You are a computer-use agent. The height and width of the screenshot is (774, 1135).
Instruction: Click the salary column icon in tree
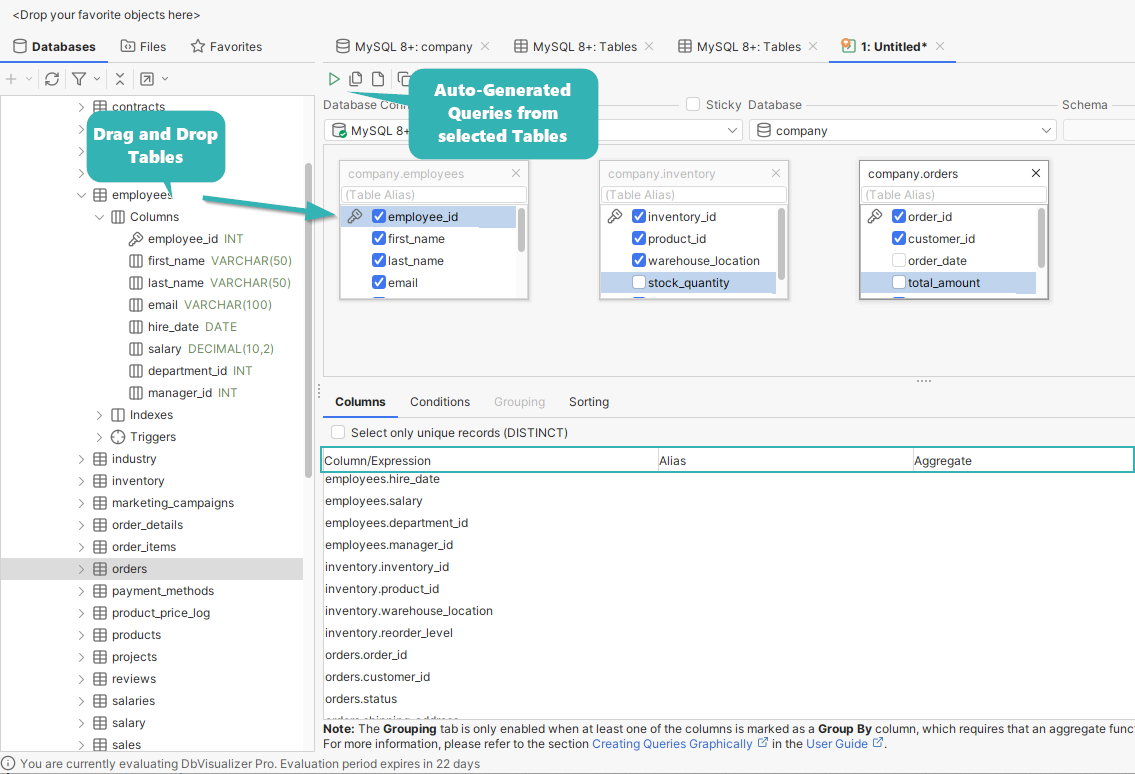click(135, 349)
